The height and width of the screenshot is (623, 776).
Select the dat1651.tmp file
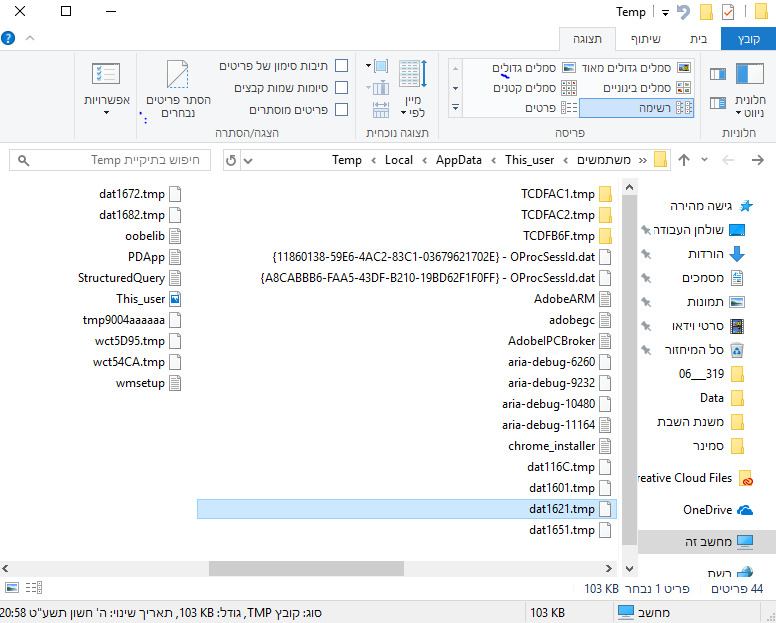coord(570,530)
